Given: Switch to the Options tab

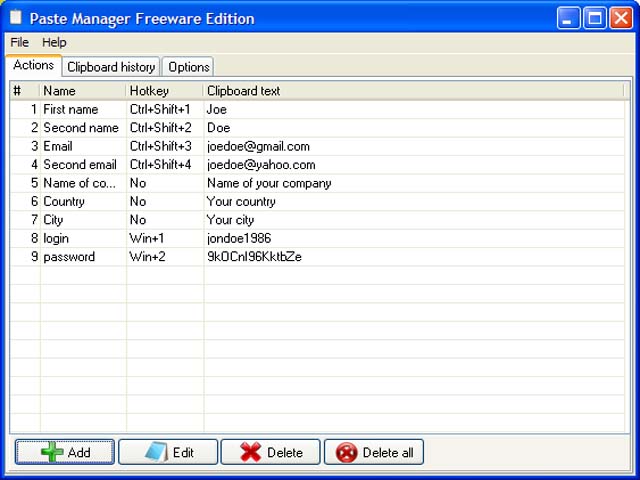Looking at the screenshot, I should (x=189, y=67).
